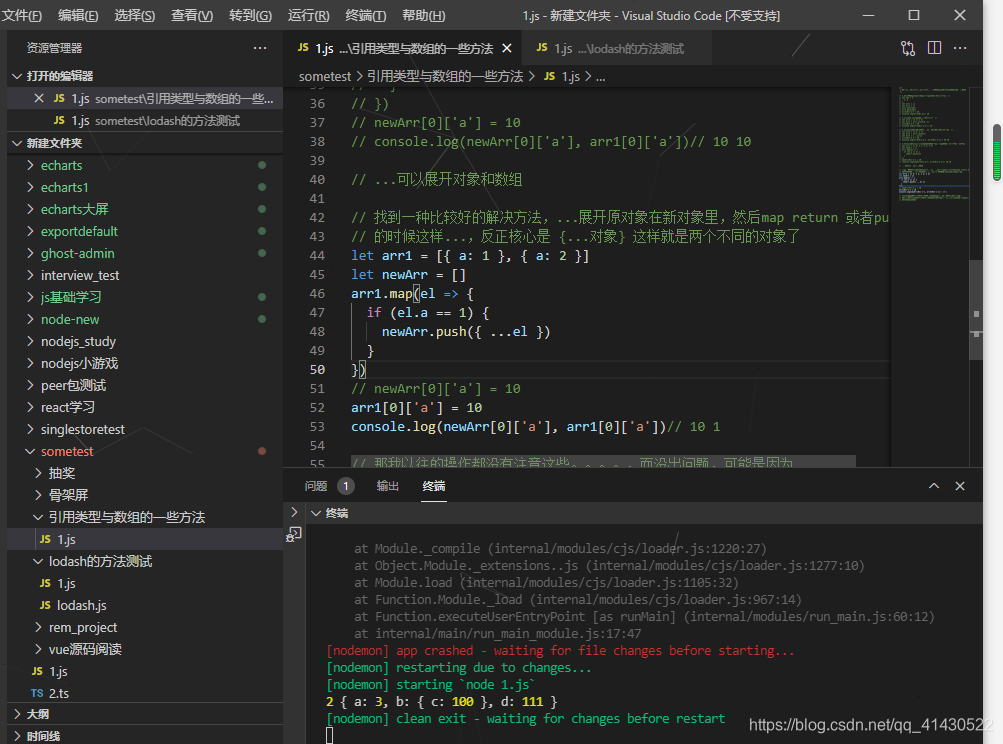Collapse the sometest folder
The height and width of the screenshot is (744, 1003).
point(145,452)
